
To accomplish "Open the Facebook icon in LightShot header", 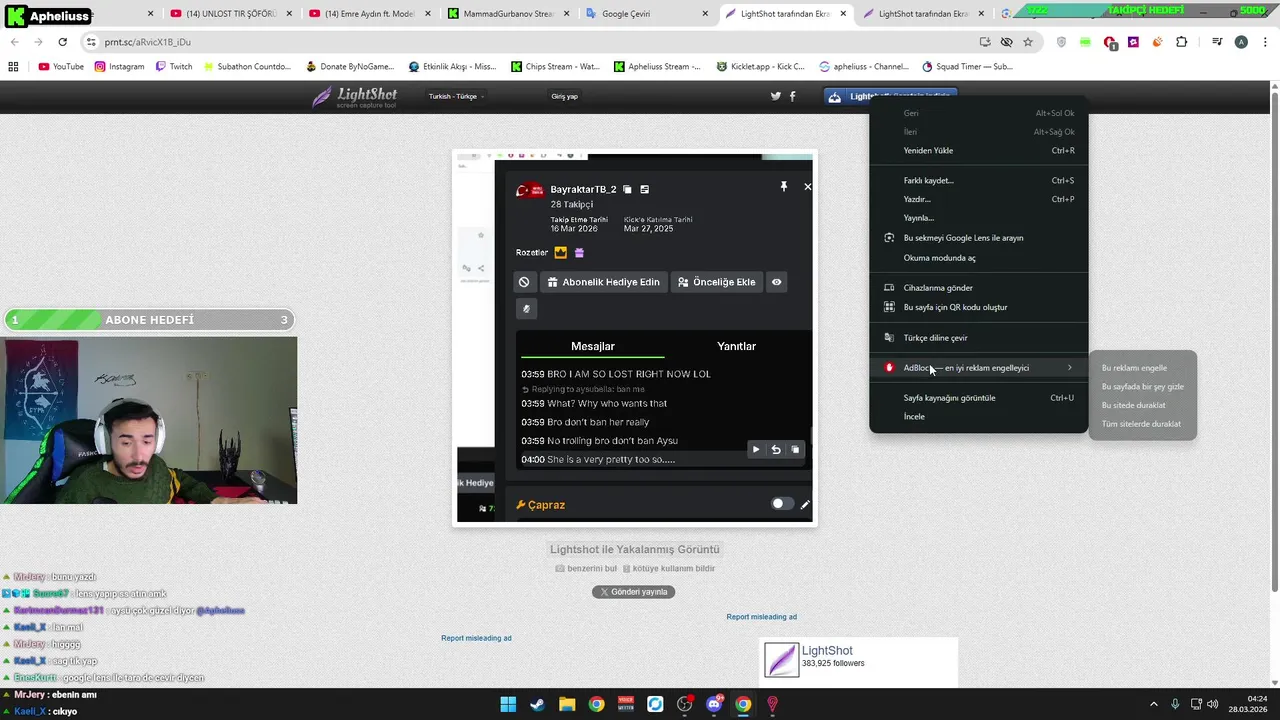I will pyautogui.click(x=793, y=96).
